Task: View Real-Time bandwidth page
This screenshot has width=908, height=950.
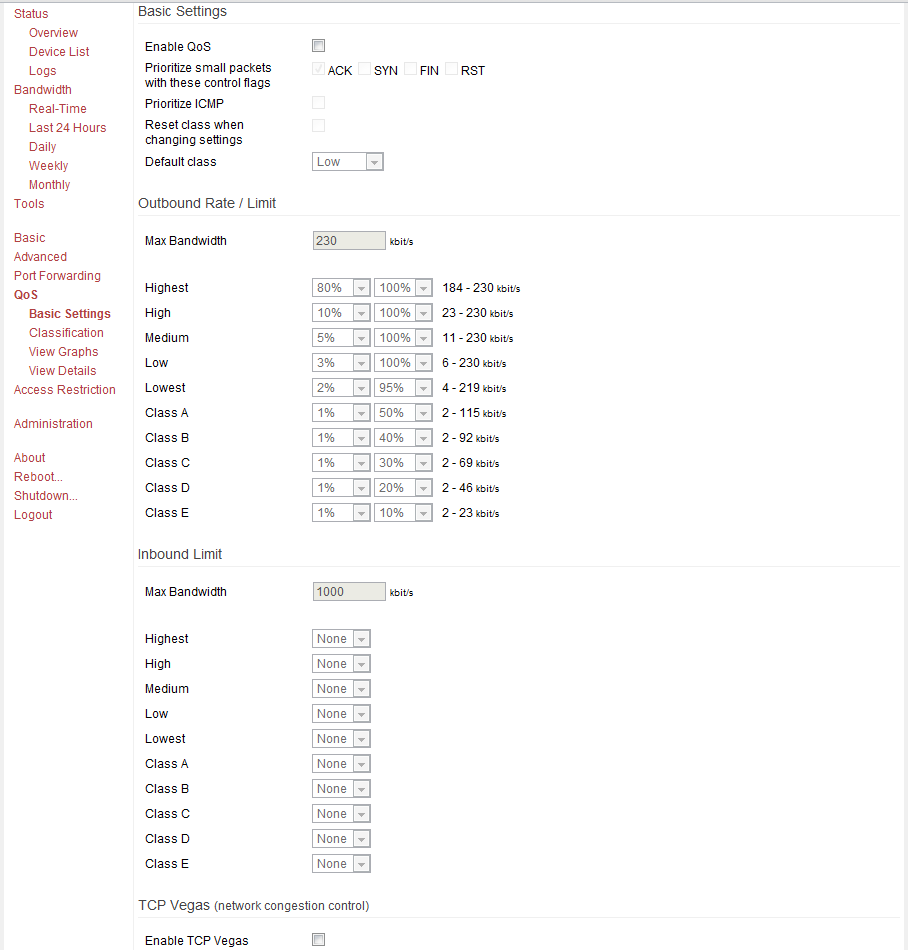Action: [58, 109]
